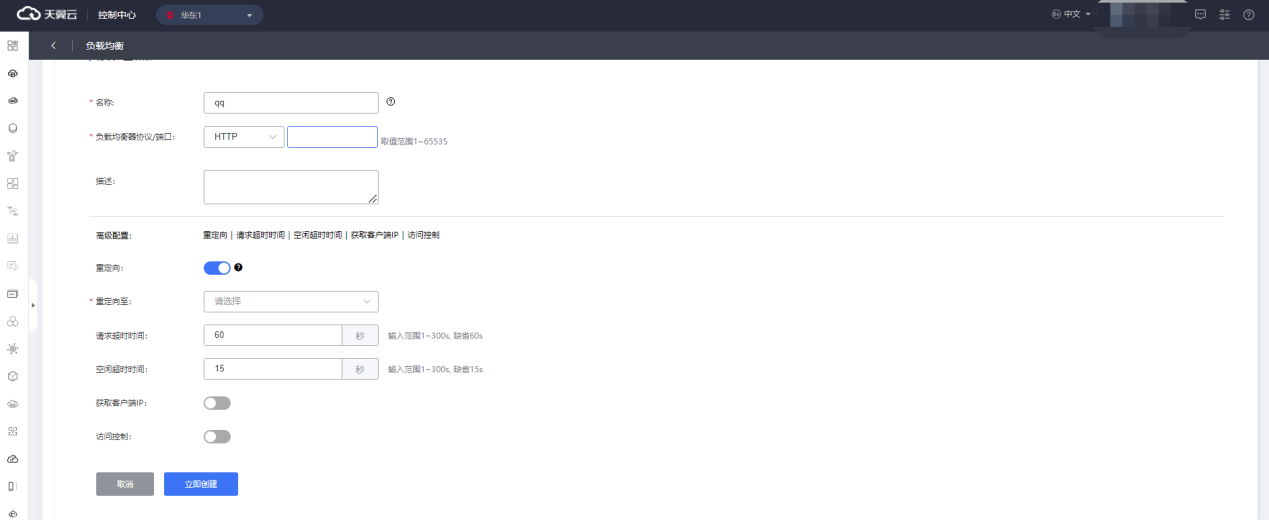Jump to 空闲超时时间 in 高级配置 links
This screenshot has height=520, width=1269.
pyautogui.click(x=318, y=235)
